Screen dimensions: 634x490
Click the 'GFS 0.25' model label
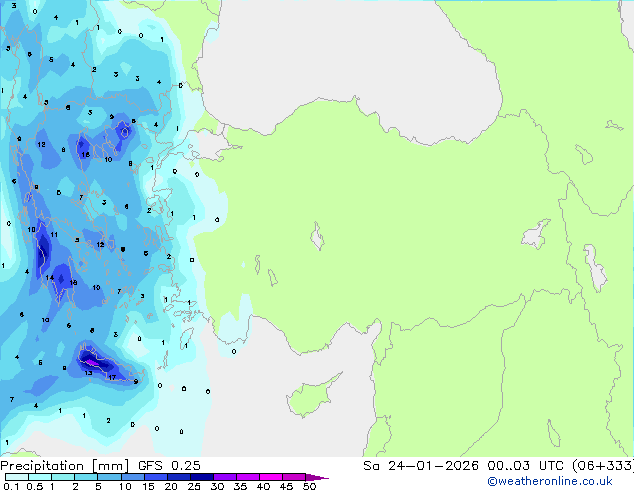coord(169,466)
